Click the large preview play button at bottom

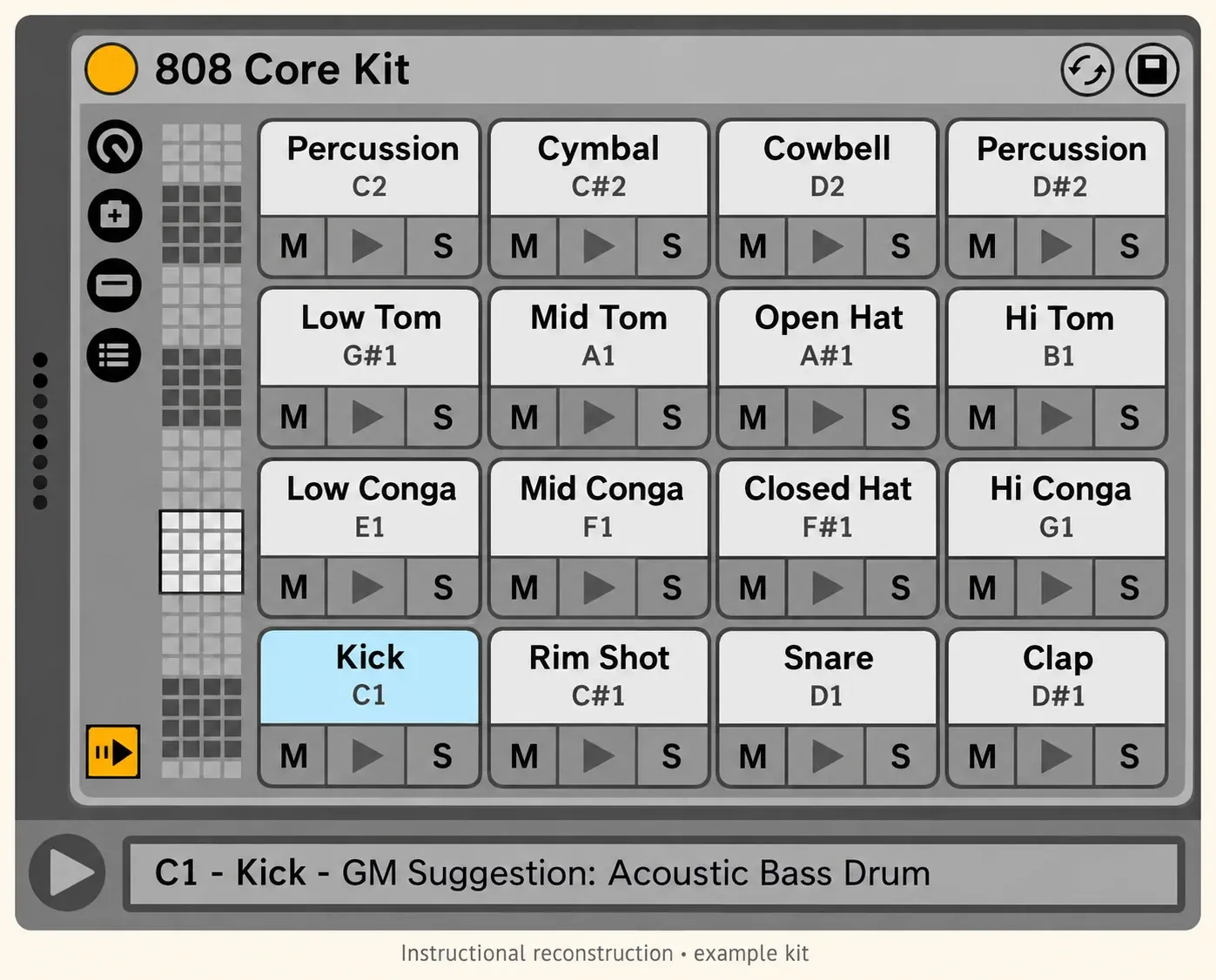68,872
